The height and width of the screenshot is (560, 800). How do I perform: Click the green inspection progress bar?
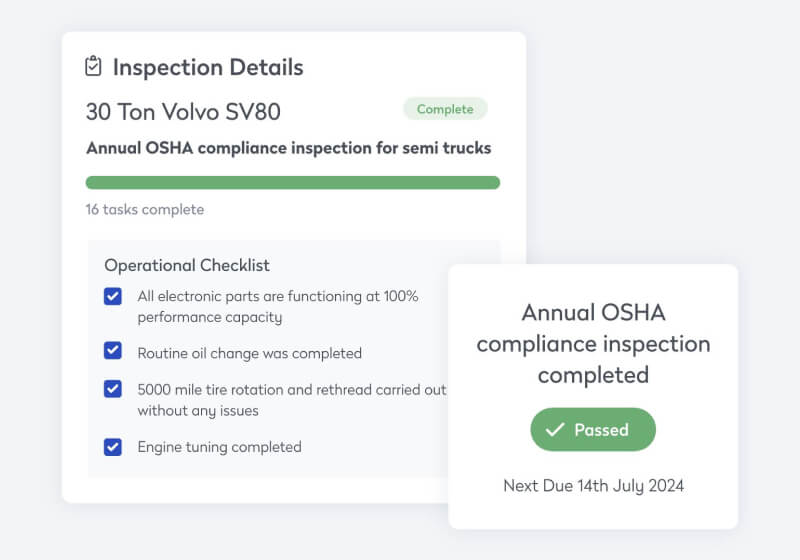tap(292, 183)
